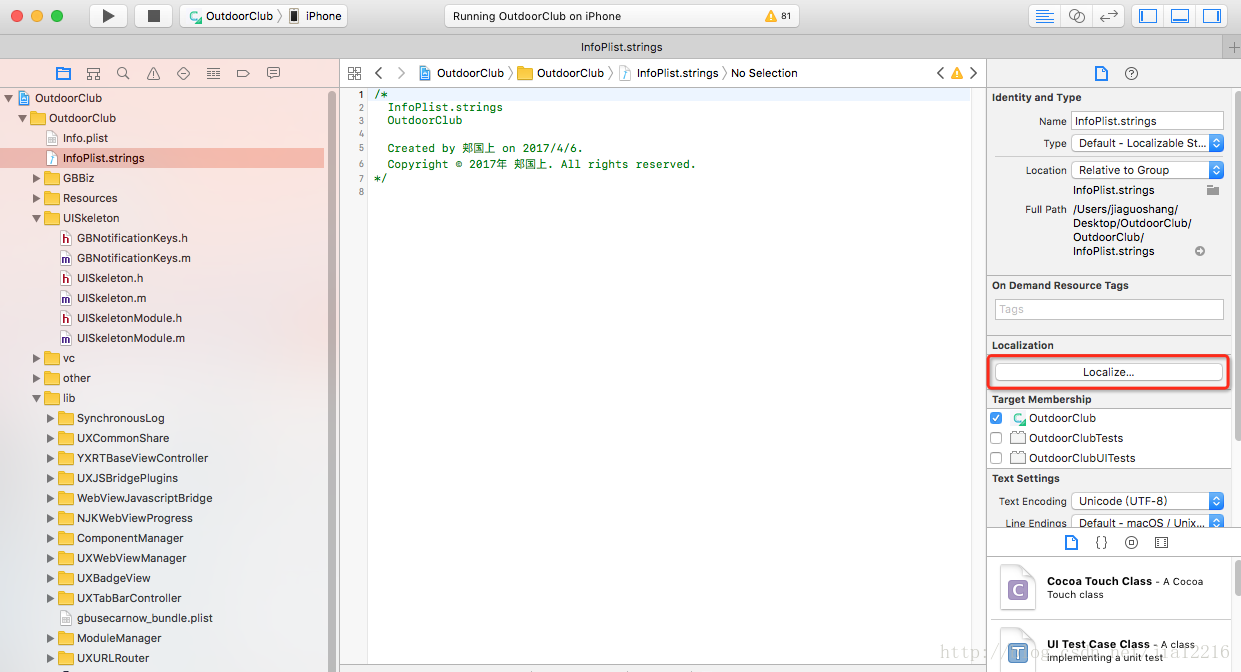Expand the SynchronousLog folder
This screenshot has width=1241, height=672.
tap(51, 418)
